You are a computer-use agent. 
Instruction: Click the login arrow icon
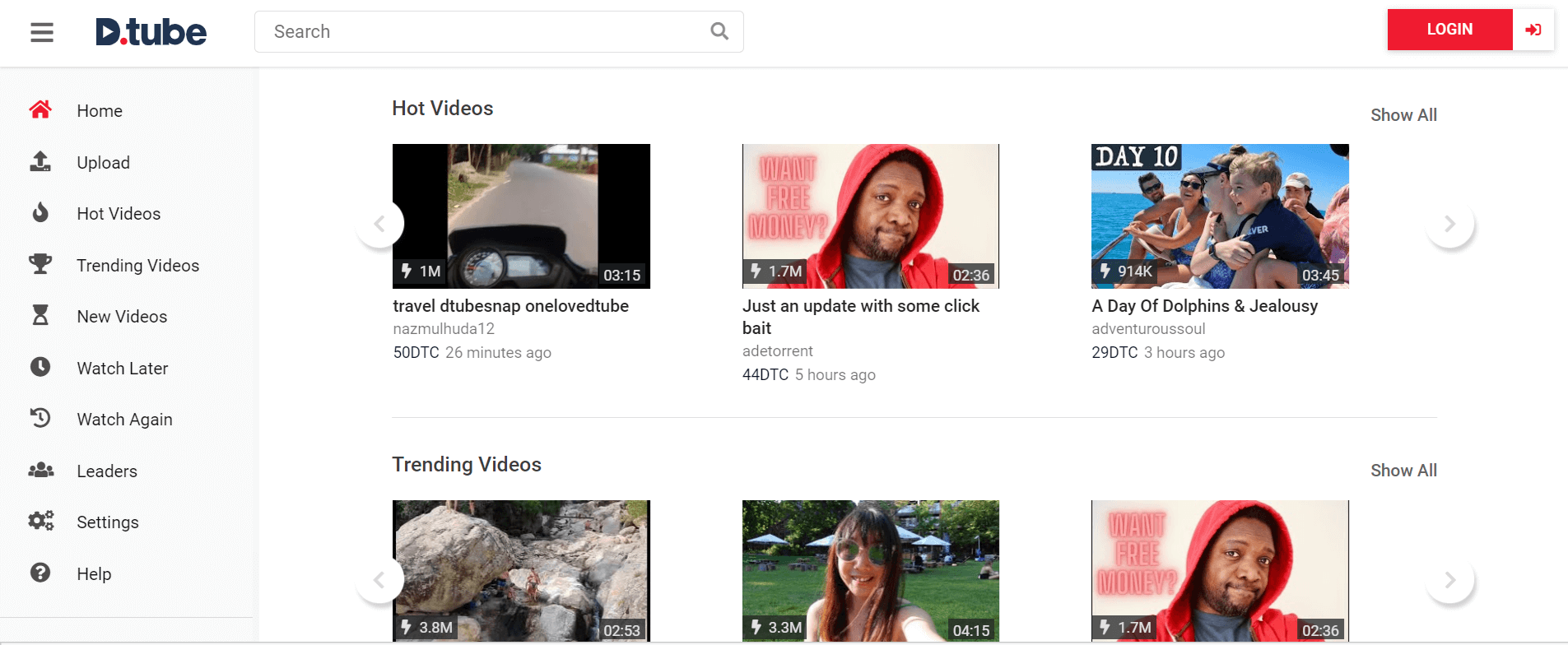(x=1533, y=30)
